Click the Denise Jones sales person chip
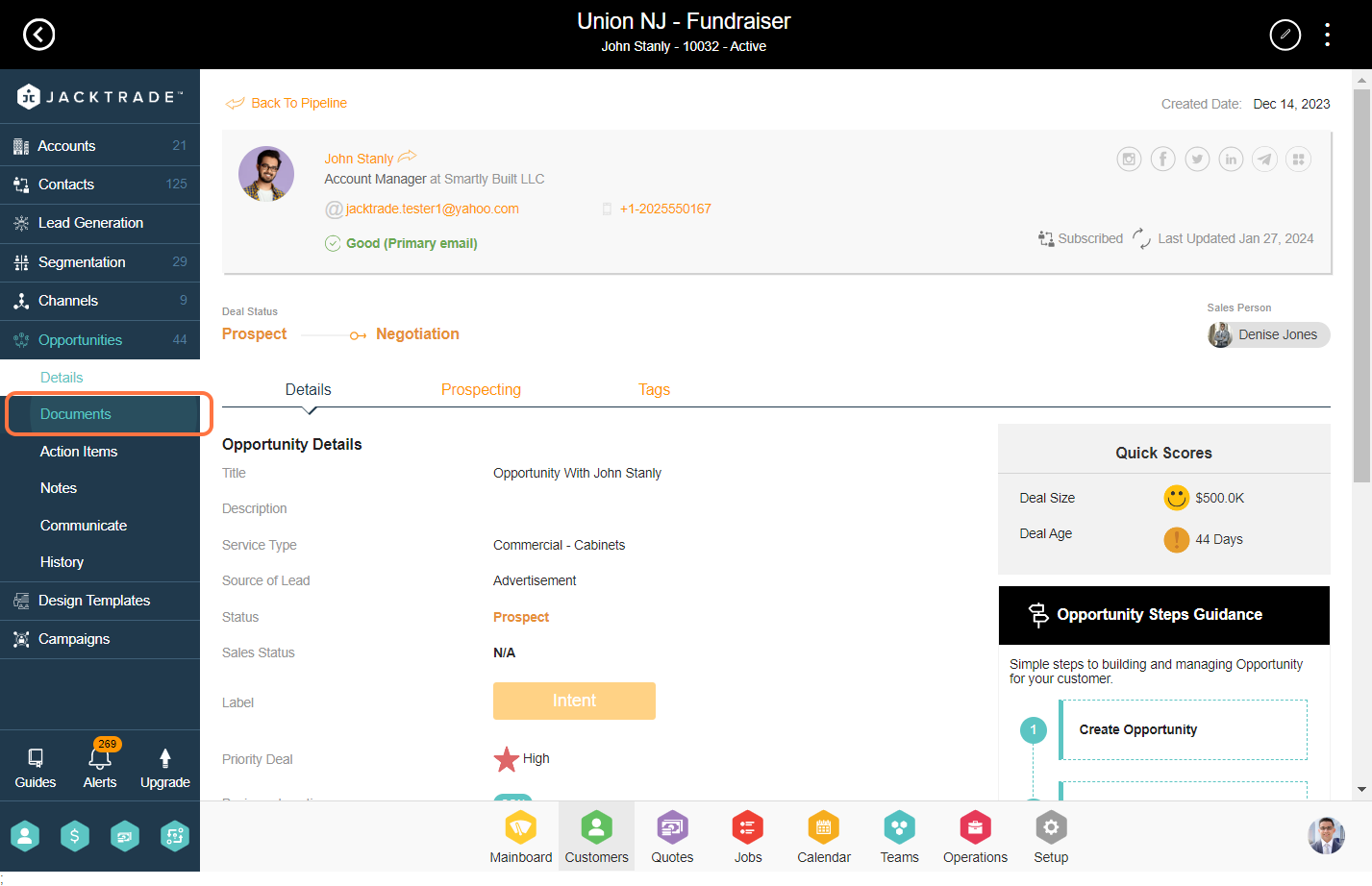Image resolution: width=1372 pixels, height=886 pixels. coord(1269,334)
